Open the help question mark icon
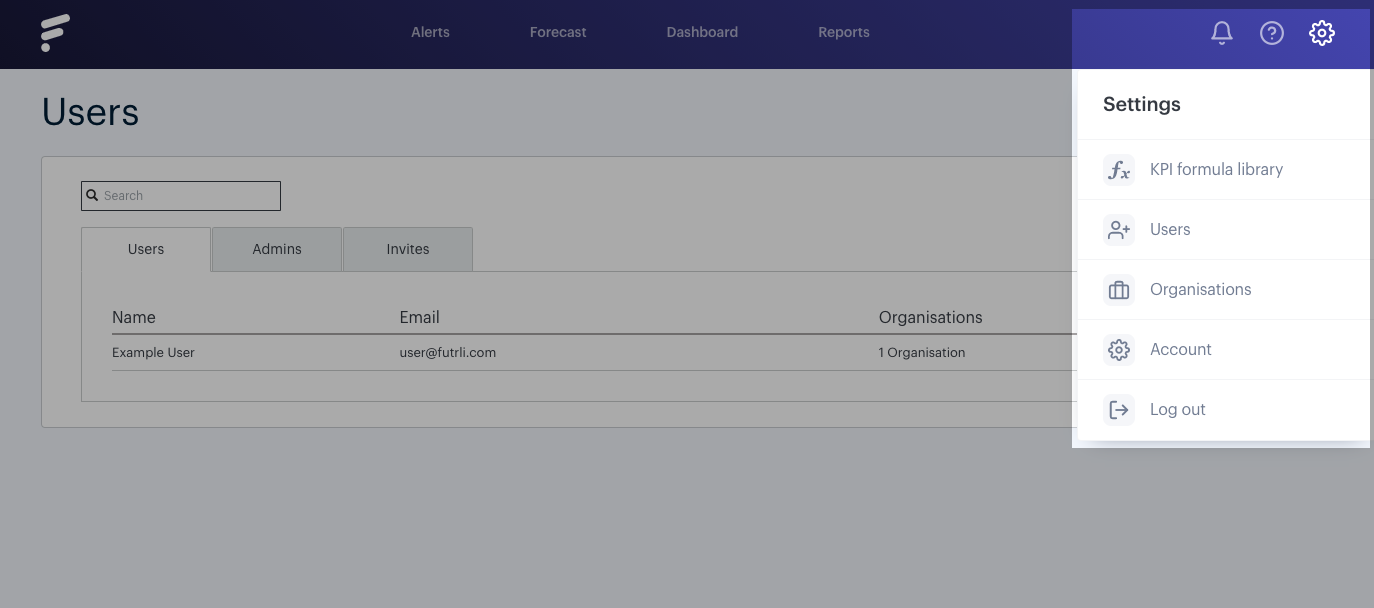Image resolution: width=1374 pixels, height=608 pixels. (1271, 33)
